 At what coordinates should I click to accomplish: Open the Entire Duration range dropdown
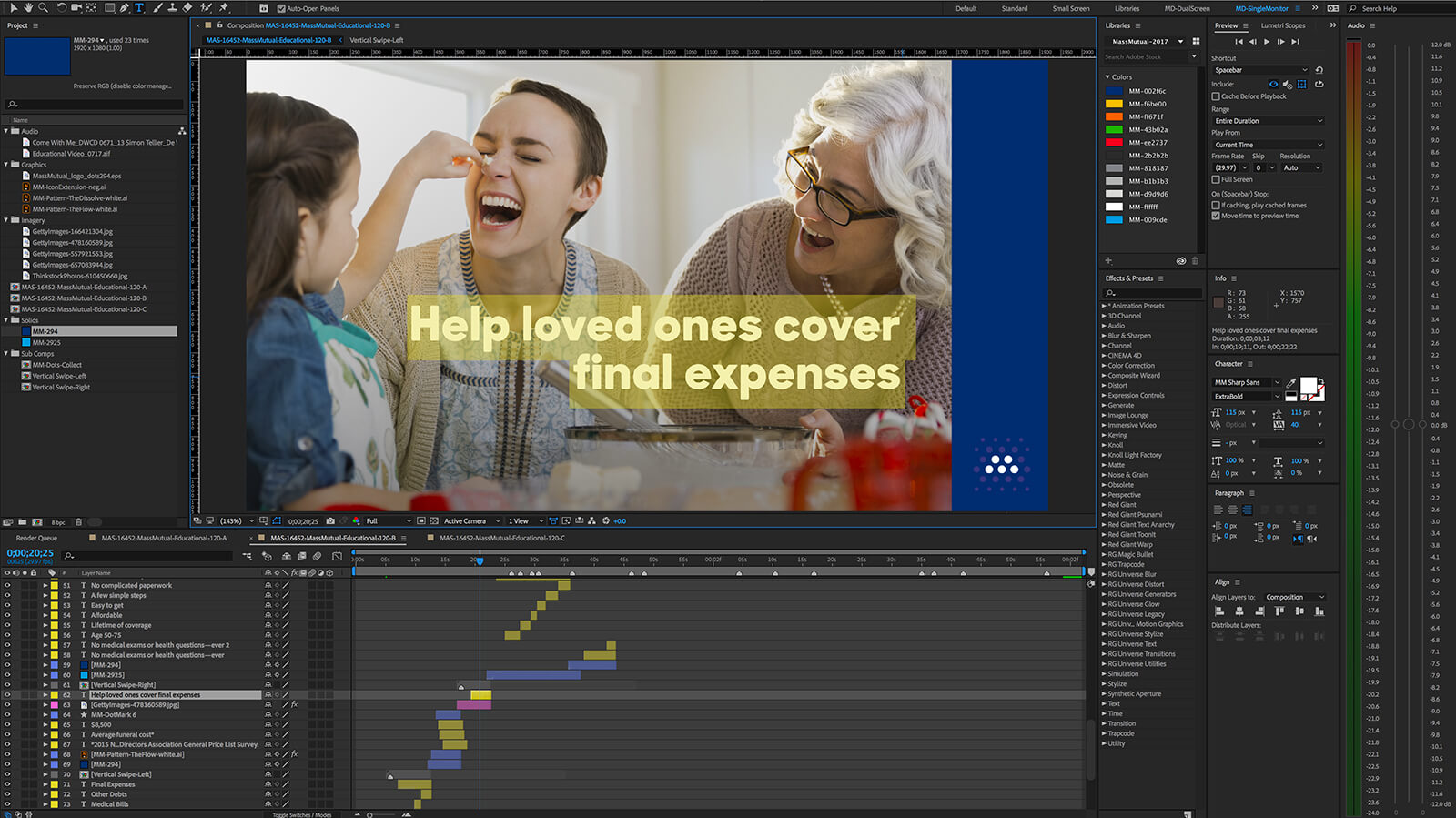click(1268, 121)
